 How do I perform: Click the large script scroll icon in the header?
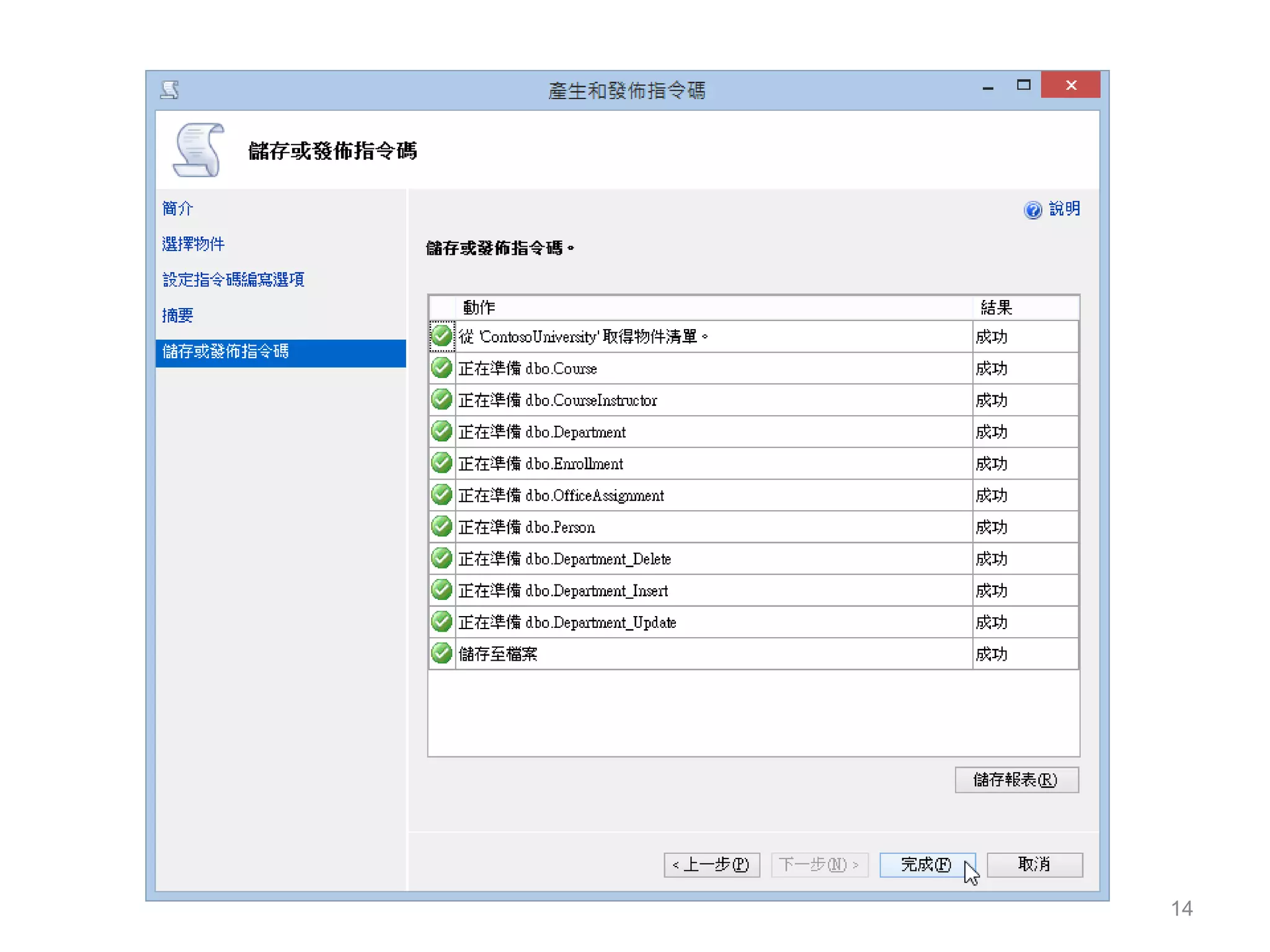click(198, 150)
